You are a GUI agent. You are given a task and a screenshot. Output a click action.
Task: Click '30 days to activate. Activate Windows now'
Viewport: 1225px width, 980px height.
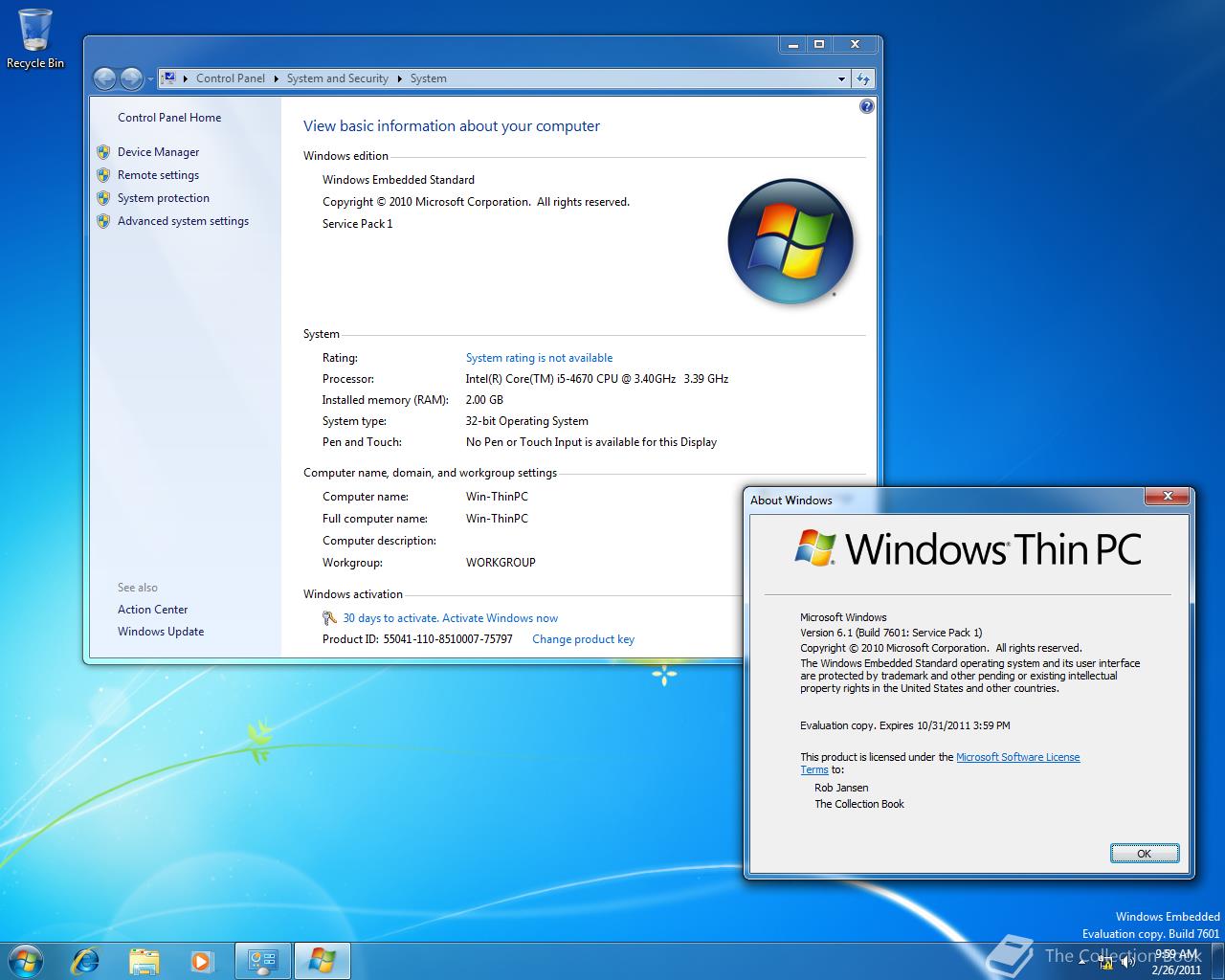tap(450, 618)
